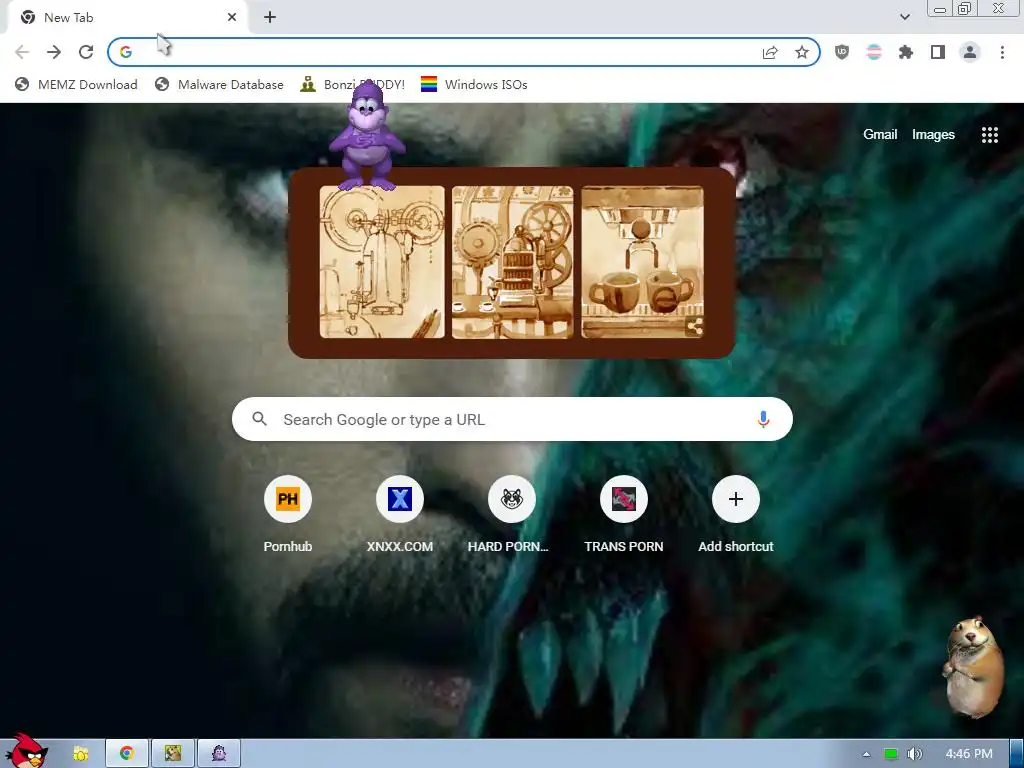This screenshot has width=1024, height=768.
Task: Expand the tab search chevron
Action: (x=904, y=17)
